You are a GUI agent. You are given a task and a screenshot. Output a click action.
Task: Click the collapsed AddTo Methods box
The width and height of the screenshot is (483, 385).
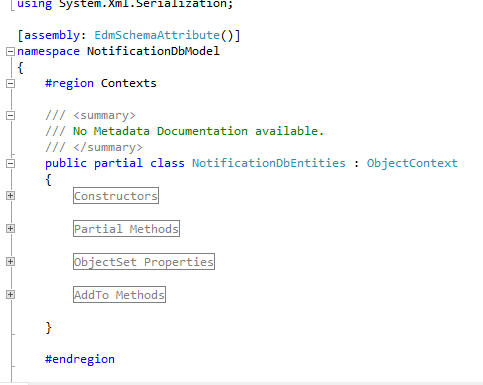tap(119, 295)
